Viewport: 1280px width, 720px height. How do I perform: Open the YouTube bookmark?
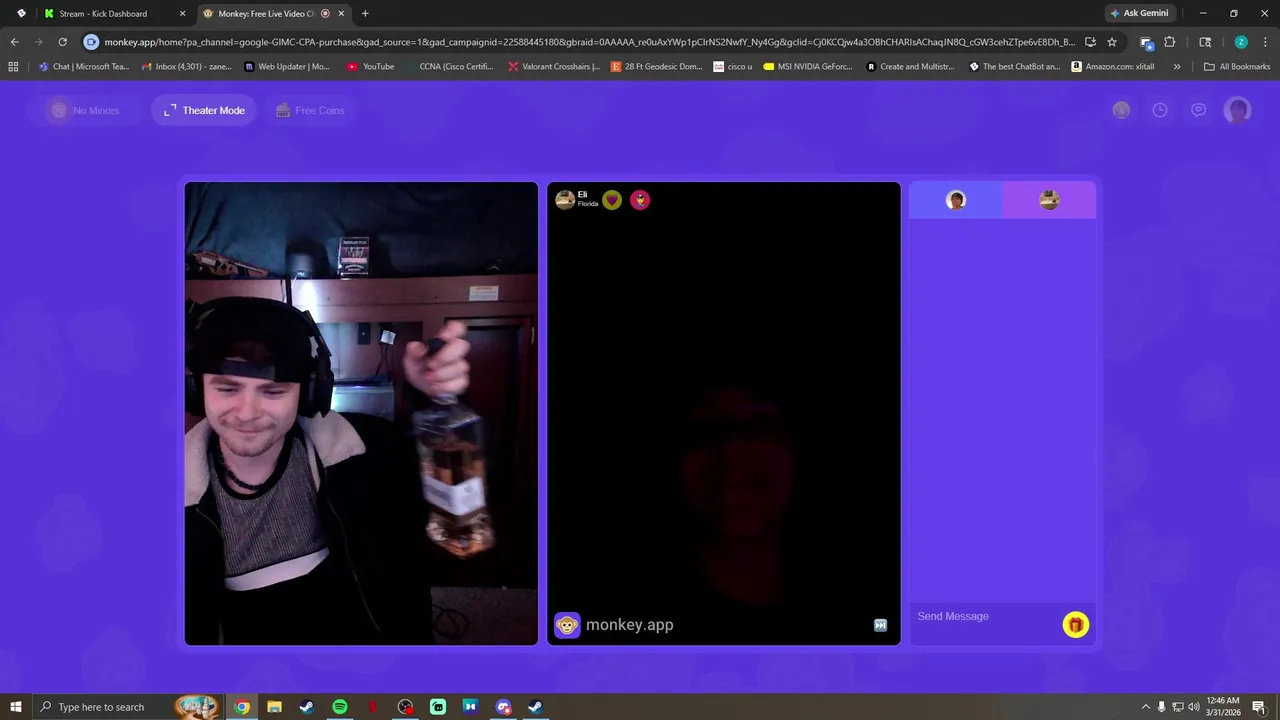pyautogui.click(x=370, y=67)
